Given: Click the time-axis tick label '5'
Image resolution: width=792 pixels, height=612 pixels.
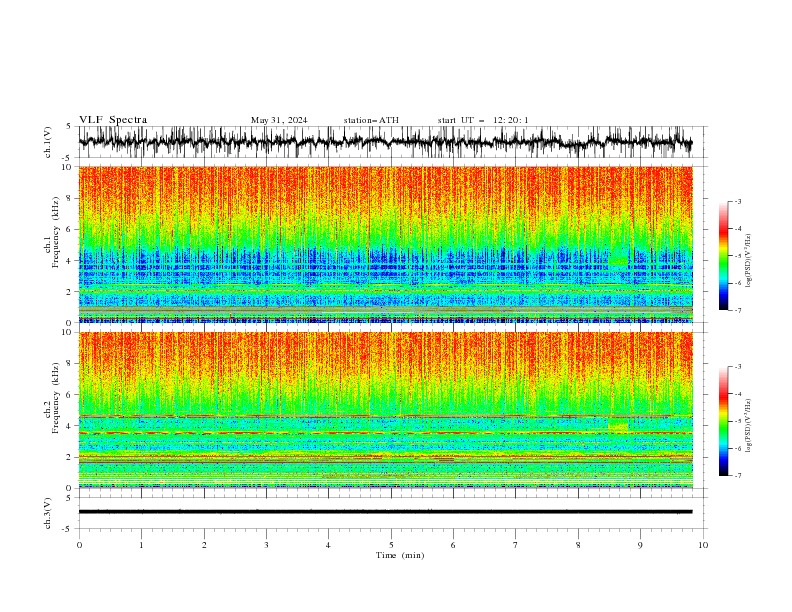Looking at the screenshot, I should (x=391, y=545).
